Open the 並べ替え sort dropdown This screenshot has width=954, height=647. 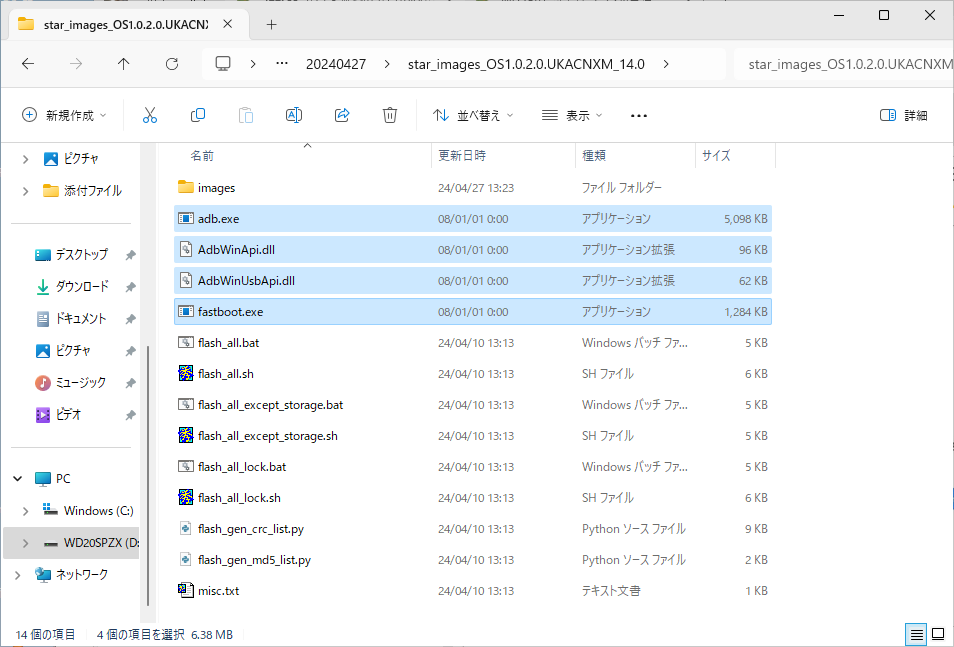[x=473, y=115]
